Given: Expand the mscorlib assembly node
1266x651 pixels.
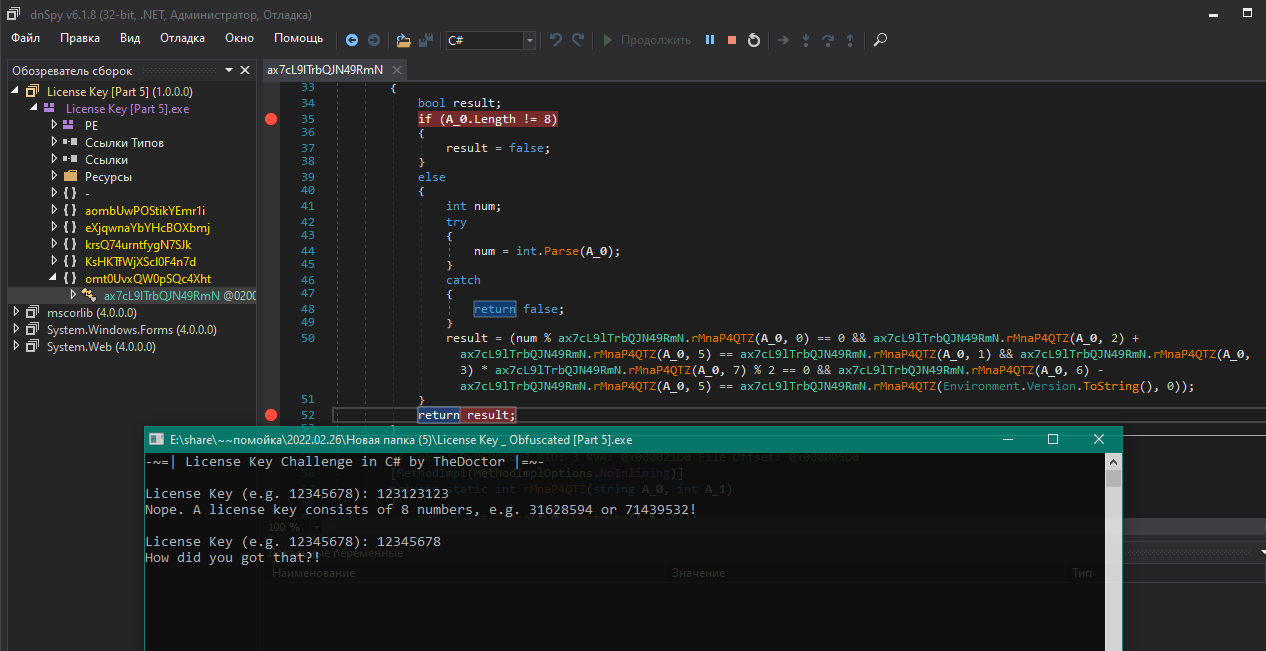Looking at the screenshot, I should click(x=16, y=312).
